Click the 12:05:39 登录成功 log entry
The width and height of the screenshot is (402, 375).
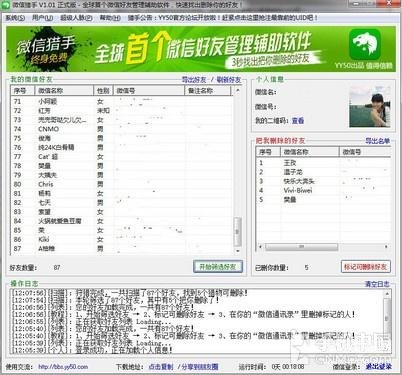point(92,350)
